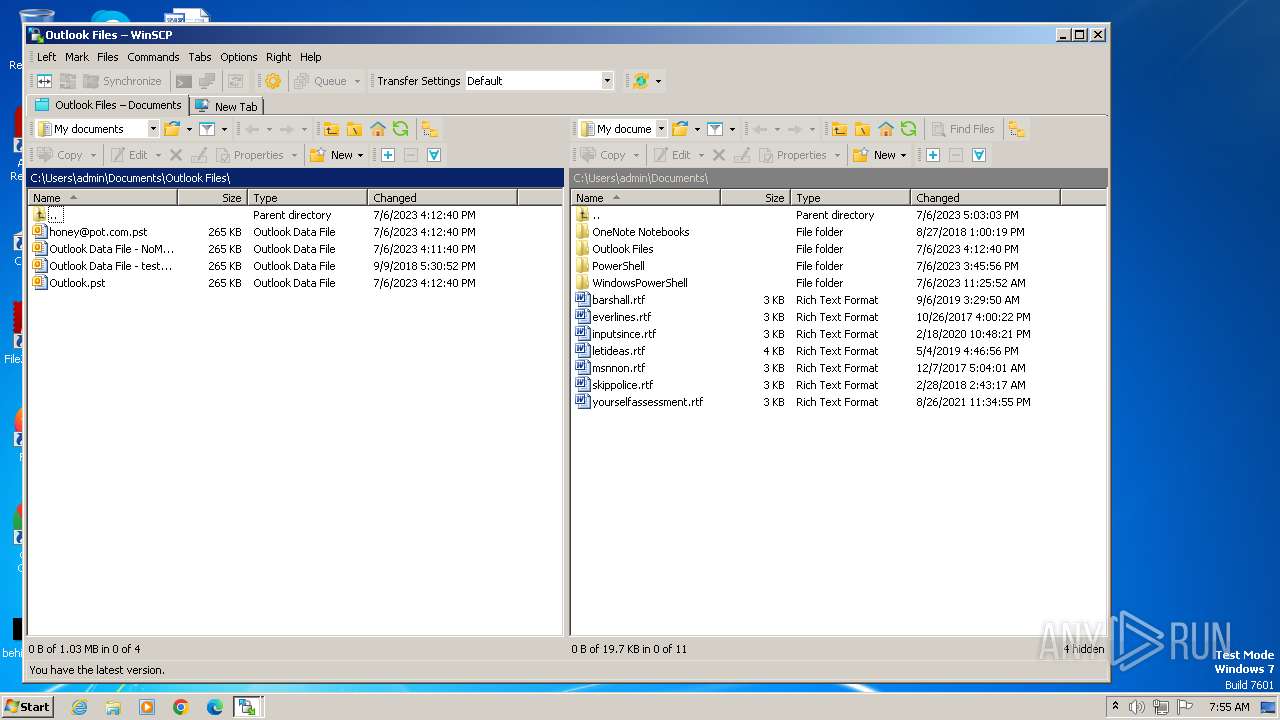The width and height of the screenshot is (1280, 720).
Task: Go to parent directory in left panel toolbar
Action: click(332, 129)
